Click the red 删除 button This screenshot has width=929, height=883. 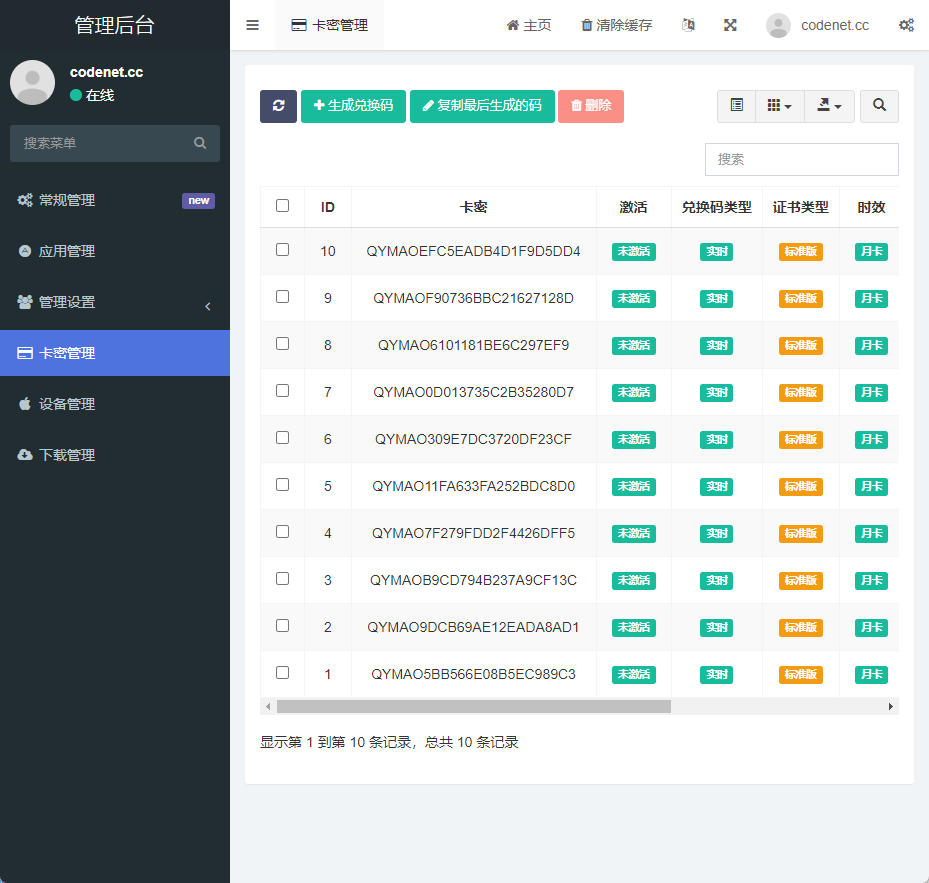(x=591, y=106)
